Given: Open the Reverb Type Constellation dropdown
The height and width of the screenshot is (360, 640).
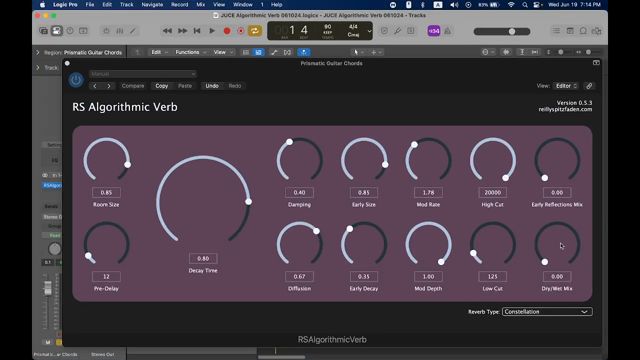Looking at the screenshot, I should pyautogui.click(x=547, y=312).
